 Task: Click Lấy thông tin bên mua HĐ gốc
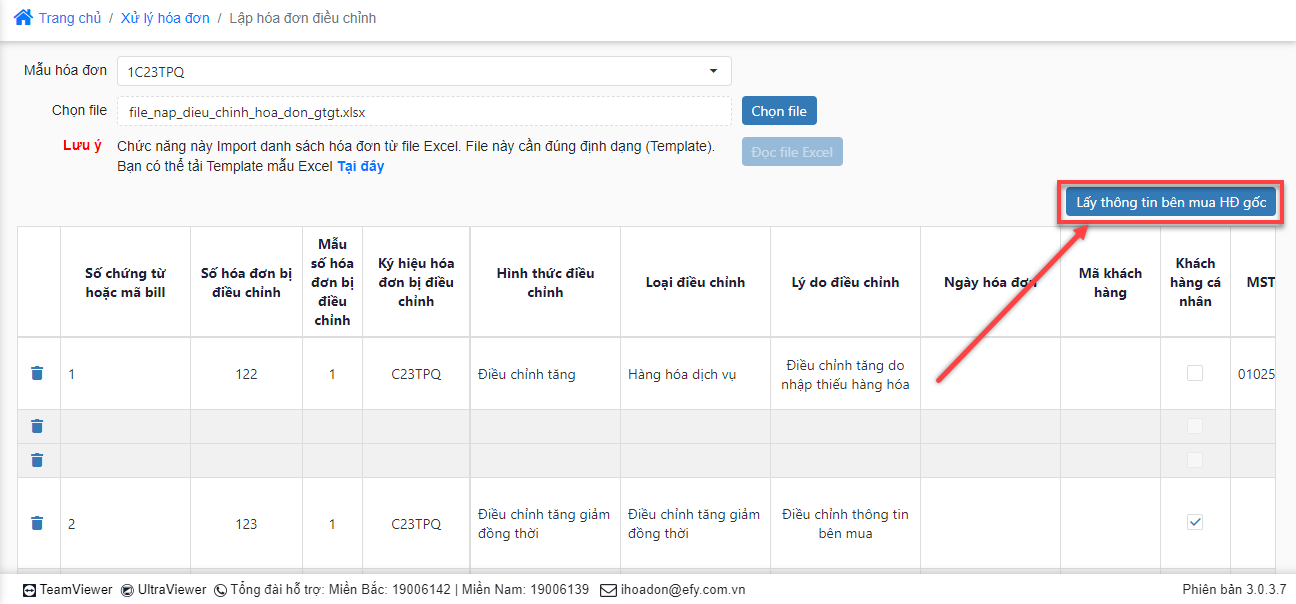[1170, 202]
